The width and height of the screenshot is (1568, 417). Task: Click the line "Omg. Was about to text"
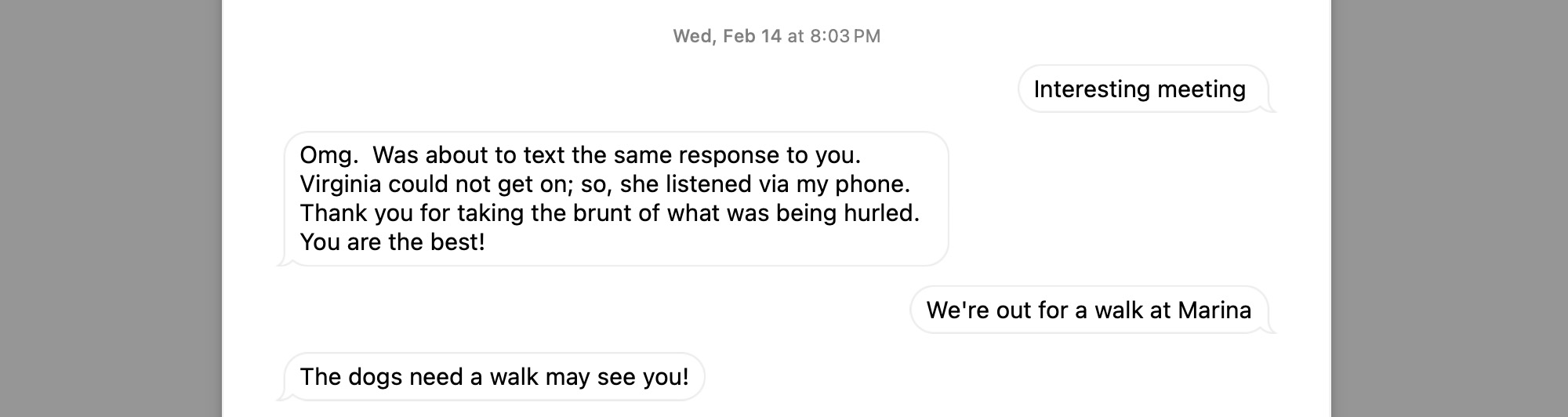pyautogui.click(x=579, y=155)
